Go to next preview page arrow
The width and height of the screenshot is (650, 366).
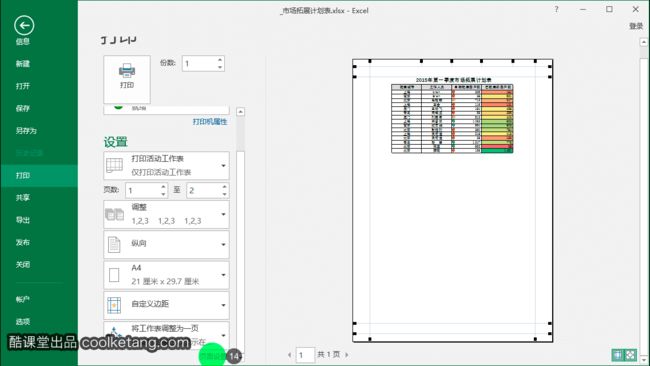pos(347,355)
